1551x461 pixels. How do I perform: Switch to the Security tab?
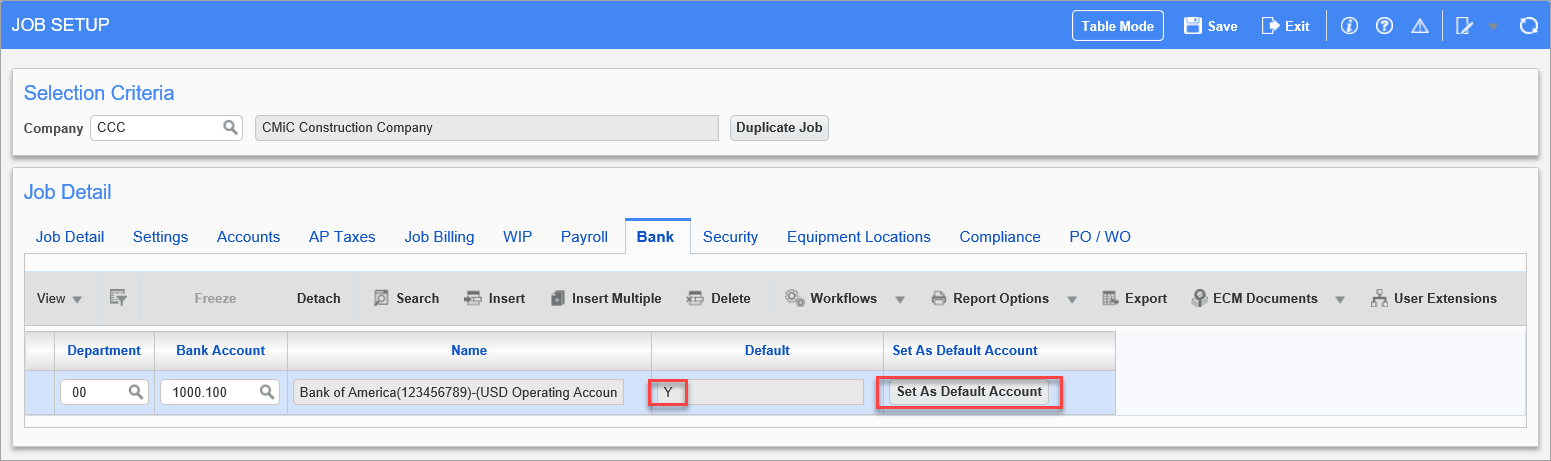pyautogui.click(x=730, y=237)
